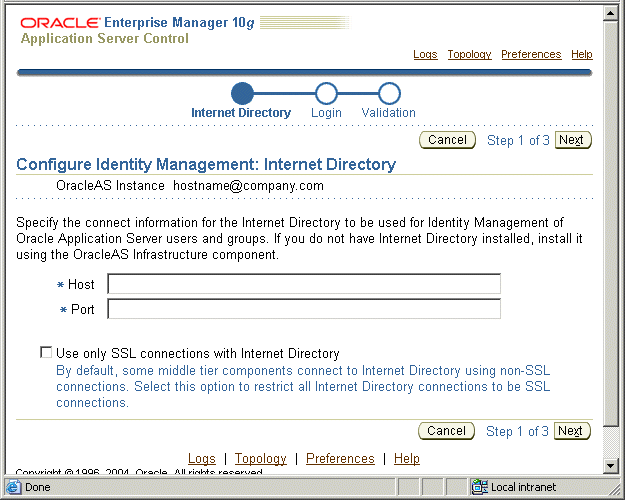The height and width of the screenshot is (500, 625).
Task: Open the Preferences link in header
Action: coord(531,54)
